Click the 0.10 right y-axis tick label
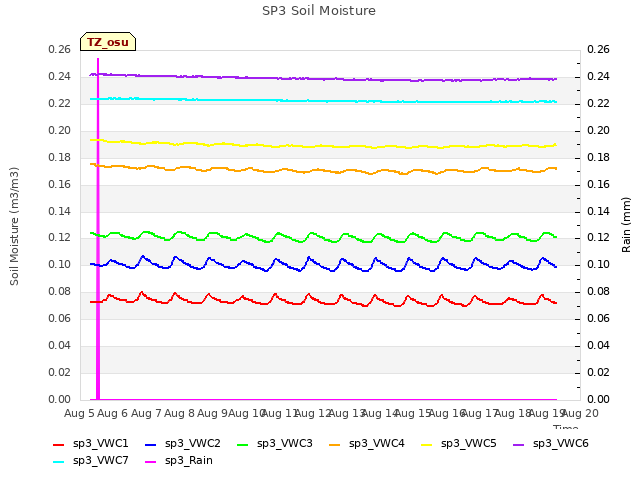Screen dimensions: 640x480 598,264
